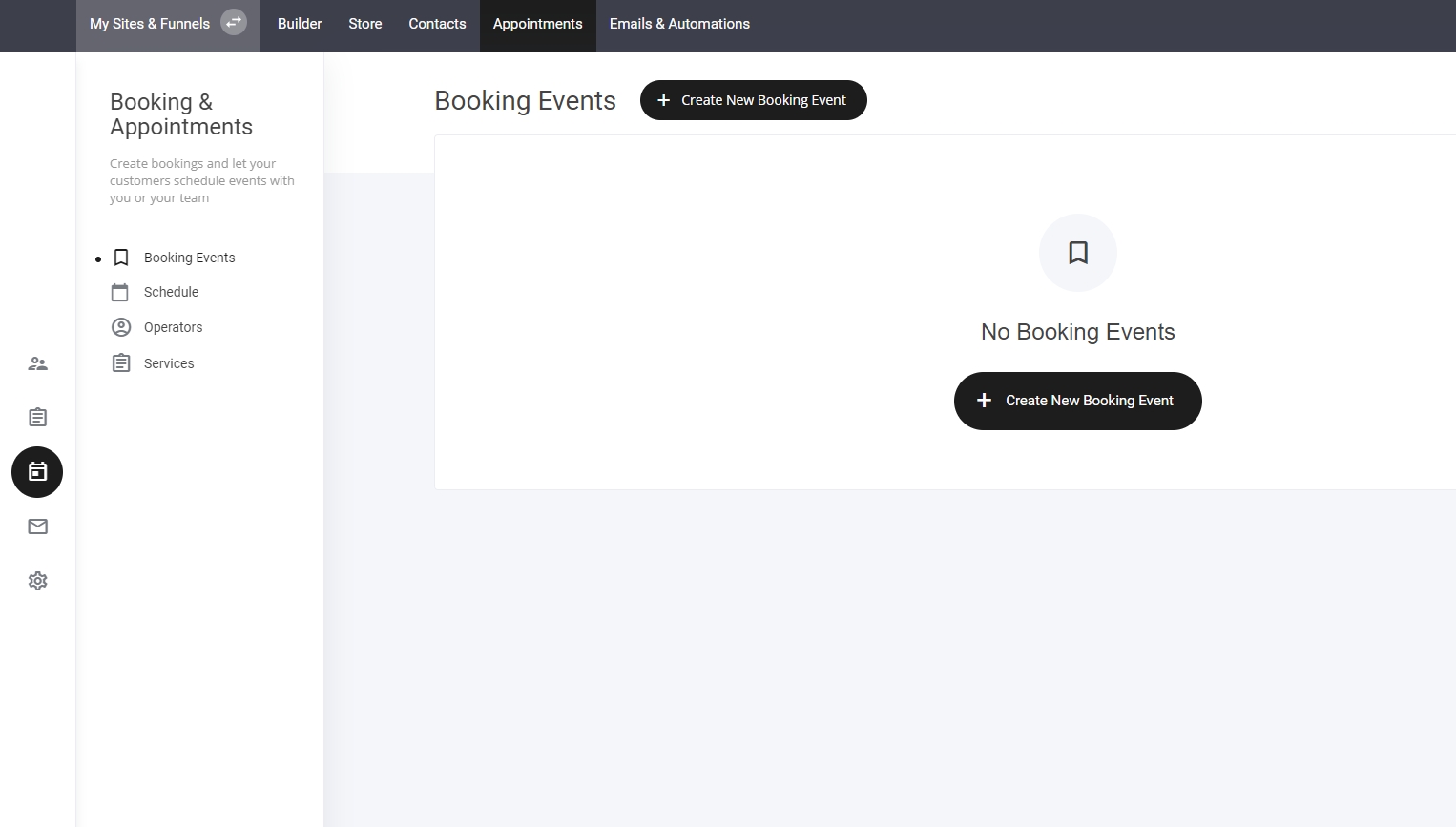Open the settings gear icon in left rail
This screenshot has width=1456, height=827.
pos(37,581)
